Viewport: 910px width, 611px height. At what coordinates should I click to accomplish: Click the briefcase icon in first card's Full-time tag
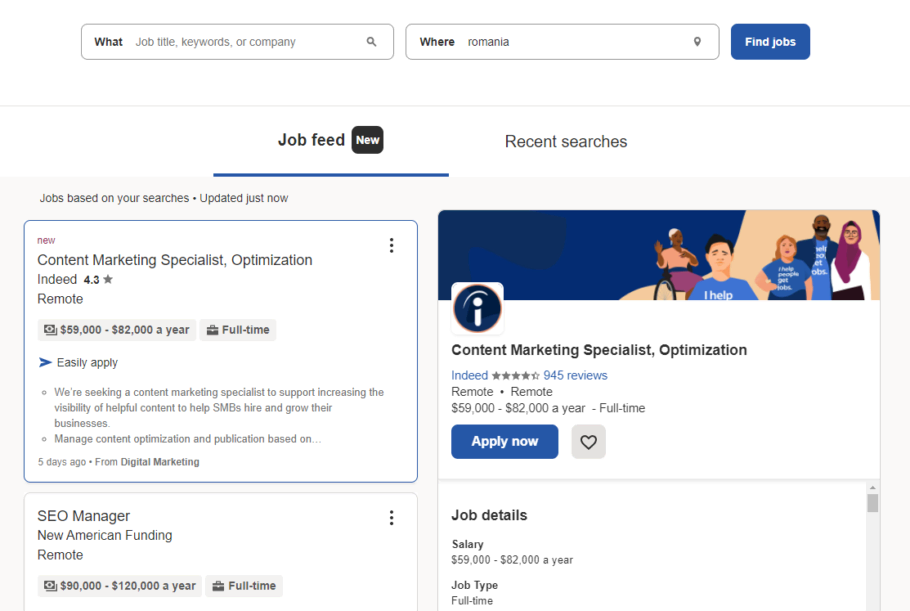click(x=212, y=330)
